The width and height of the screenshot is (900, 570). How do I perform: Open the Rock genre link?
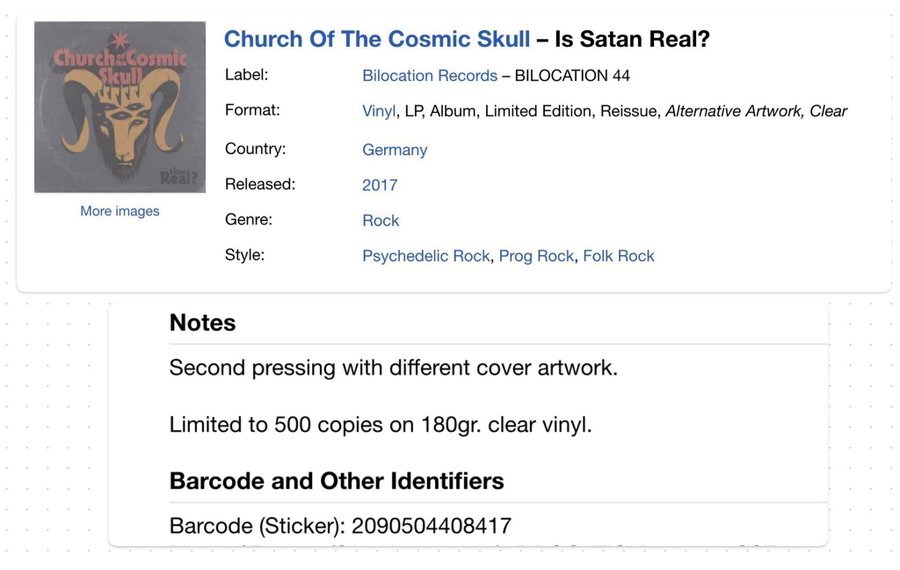[381, 220]
